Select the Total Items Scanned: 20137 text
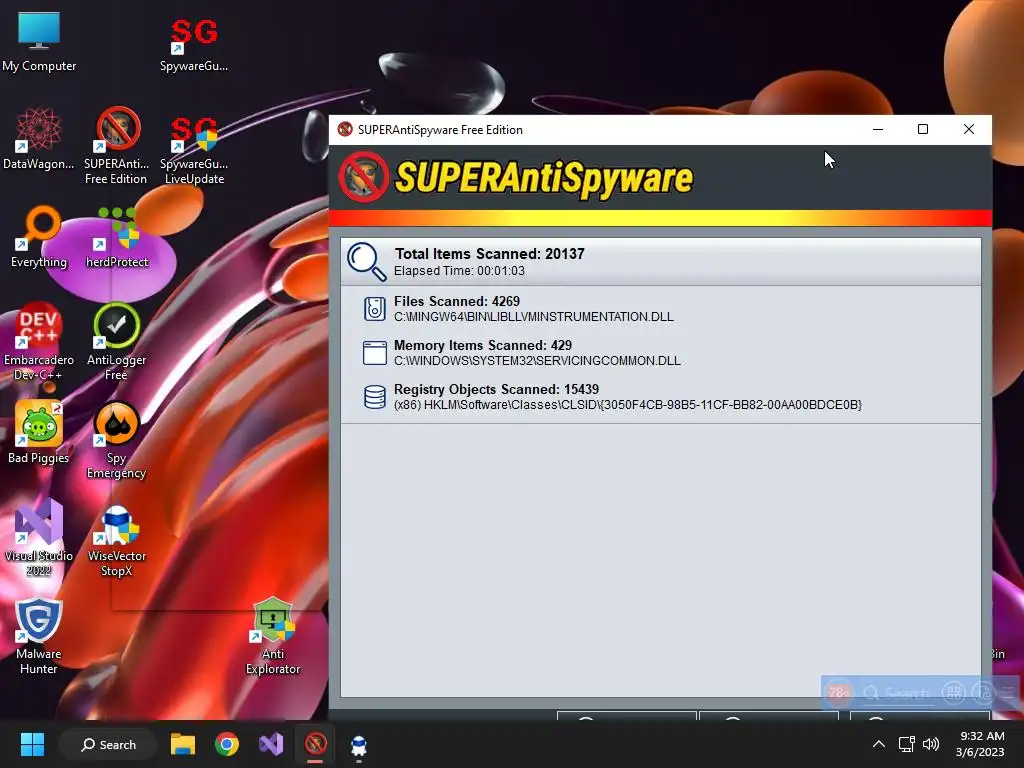 click(489, 254)
